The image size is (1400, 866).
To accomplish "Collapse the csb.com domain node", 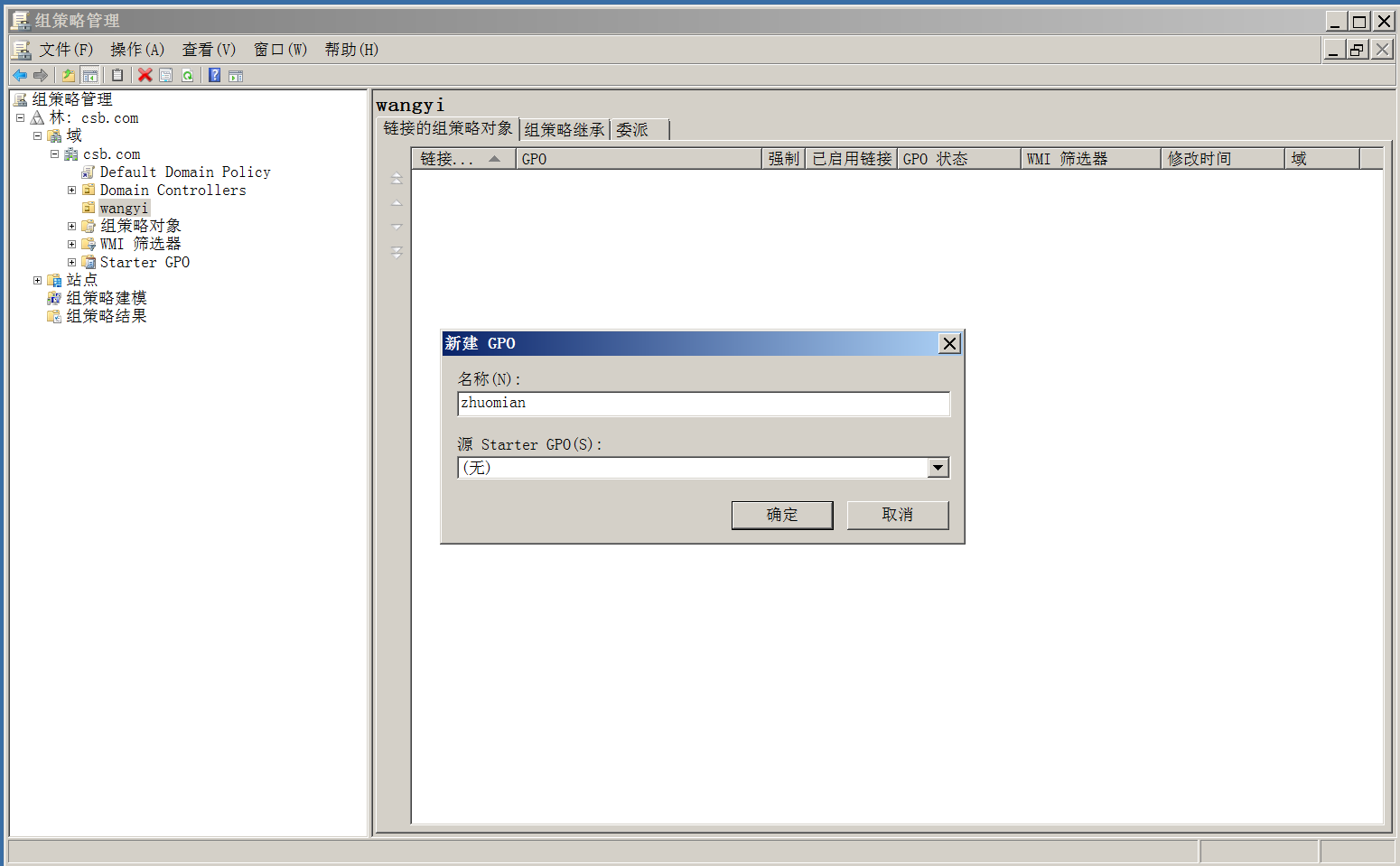I will tap(54, 154).
